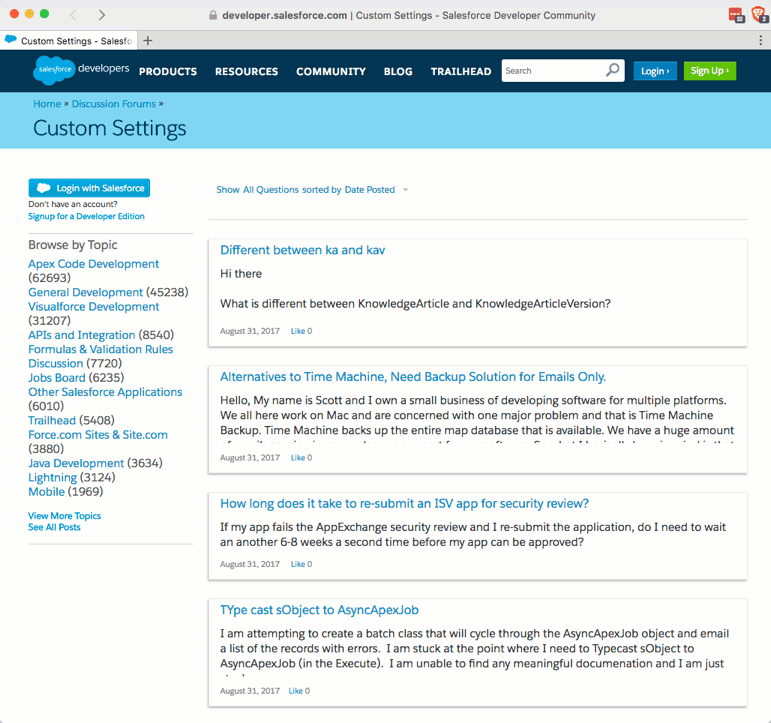771x723 pixels.
Task: Open ISV app security review post
Action: (x=404, y=504)
